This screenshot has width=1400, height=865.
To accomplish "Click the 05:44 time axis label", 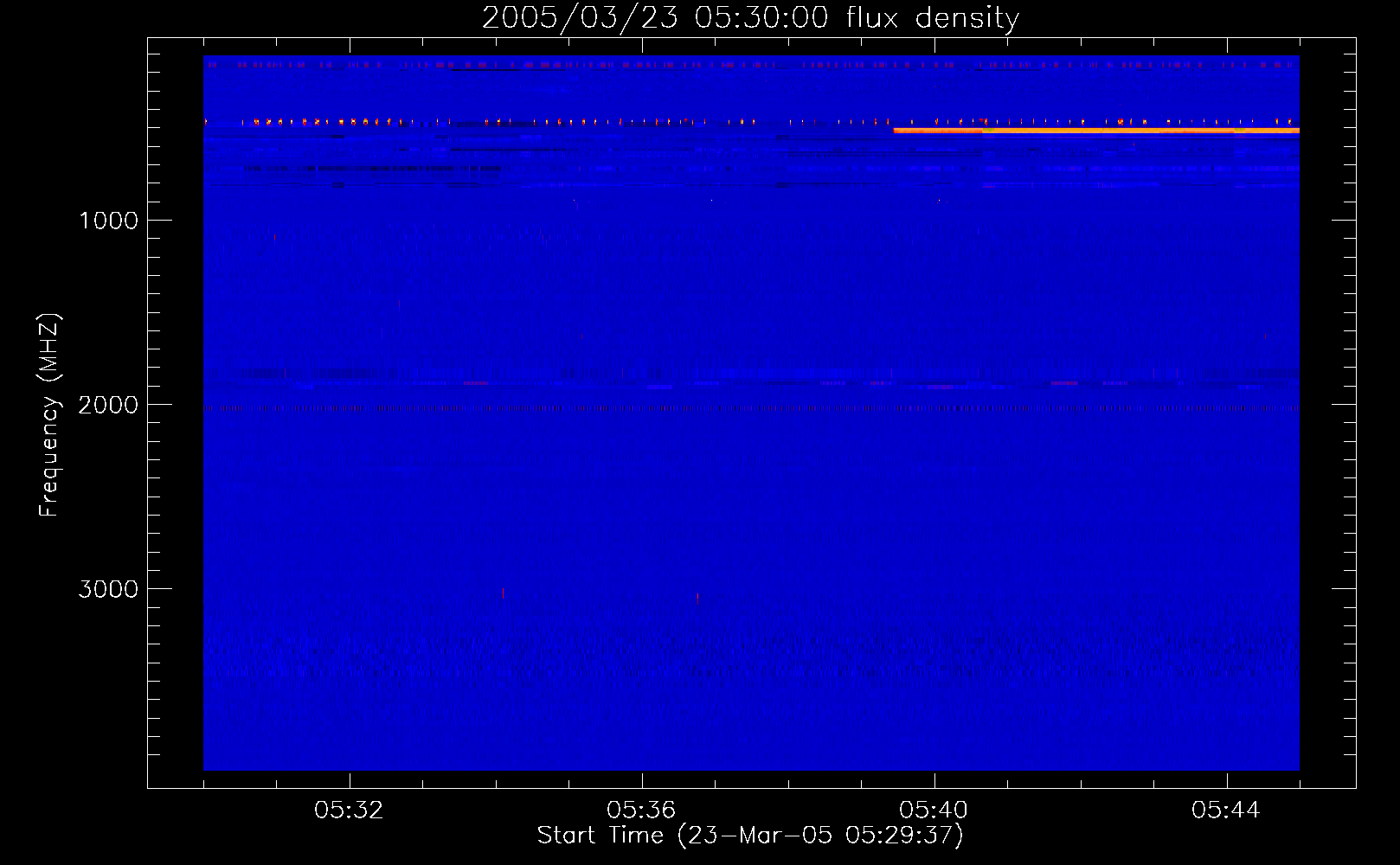I will (x=1226, y=811).
